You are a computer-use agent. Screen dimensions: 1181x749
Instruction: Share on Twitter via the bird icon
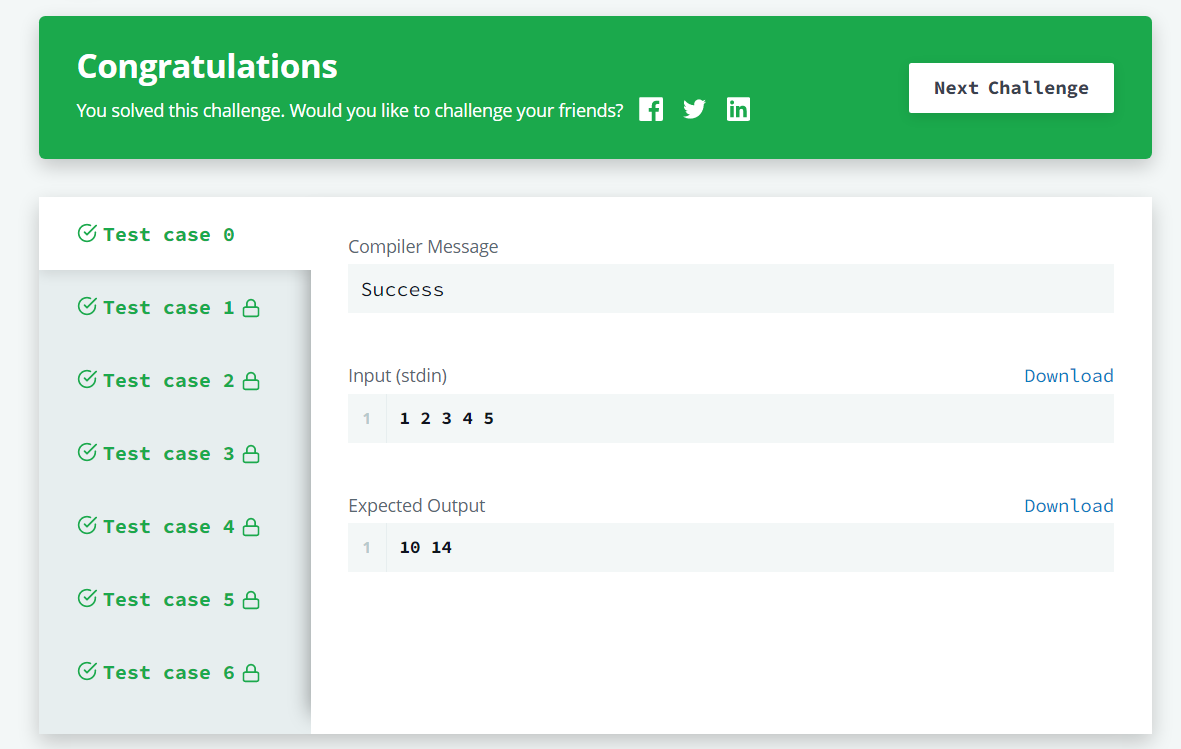click(694, 109)
